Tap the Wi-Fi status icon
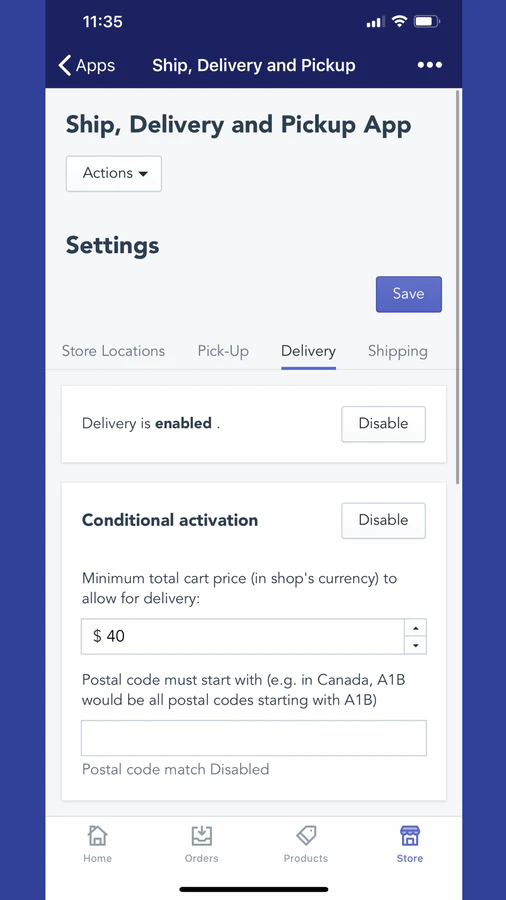506x900 pixels. coord(399,22)
